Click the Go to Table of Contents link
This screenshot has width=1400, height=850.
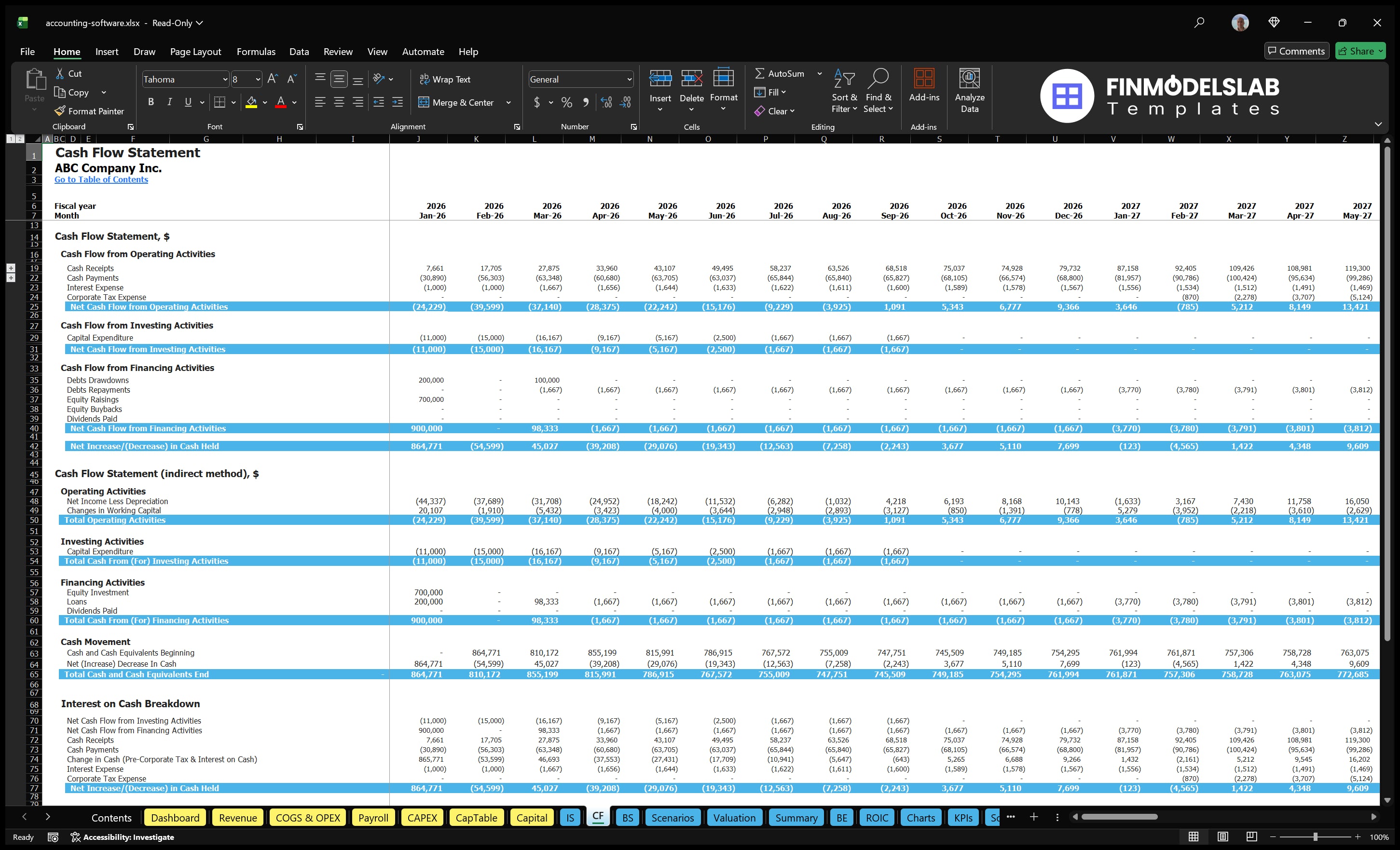pyautogui.click(x=101, y=179)
